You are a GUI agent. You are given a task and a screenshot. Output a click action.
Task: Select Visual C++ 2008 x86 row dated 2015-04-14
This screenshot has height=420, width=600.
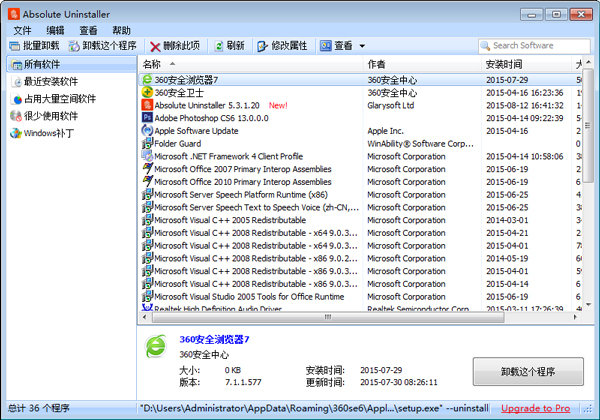point(360,284)
